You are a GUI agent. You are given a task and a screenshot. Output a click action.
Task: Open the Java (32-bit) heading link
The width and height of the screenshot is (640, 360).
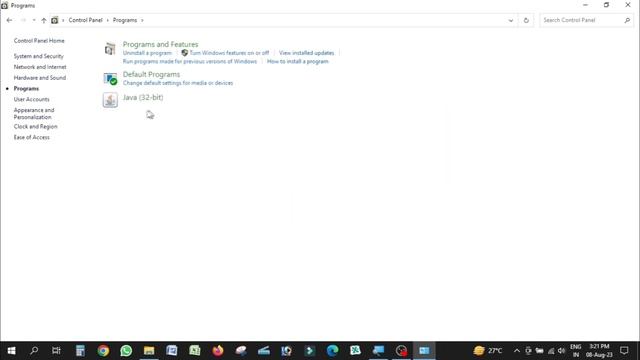coord(143,97)
